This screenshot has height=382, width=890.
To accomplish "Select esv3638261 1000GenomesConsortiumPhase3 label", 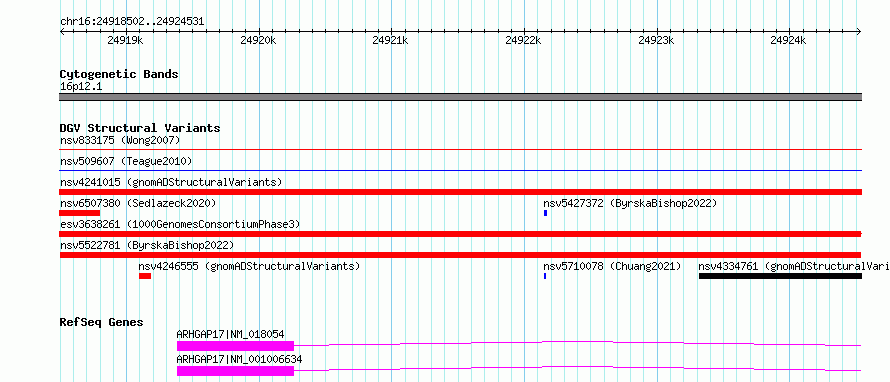I will click(x=180, y=224).
